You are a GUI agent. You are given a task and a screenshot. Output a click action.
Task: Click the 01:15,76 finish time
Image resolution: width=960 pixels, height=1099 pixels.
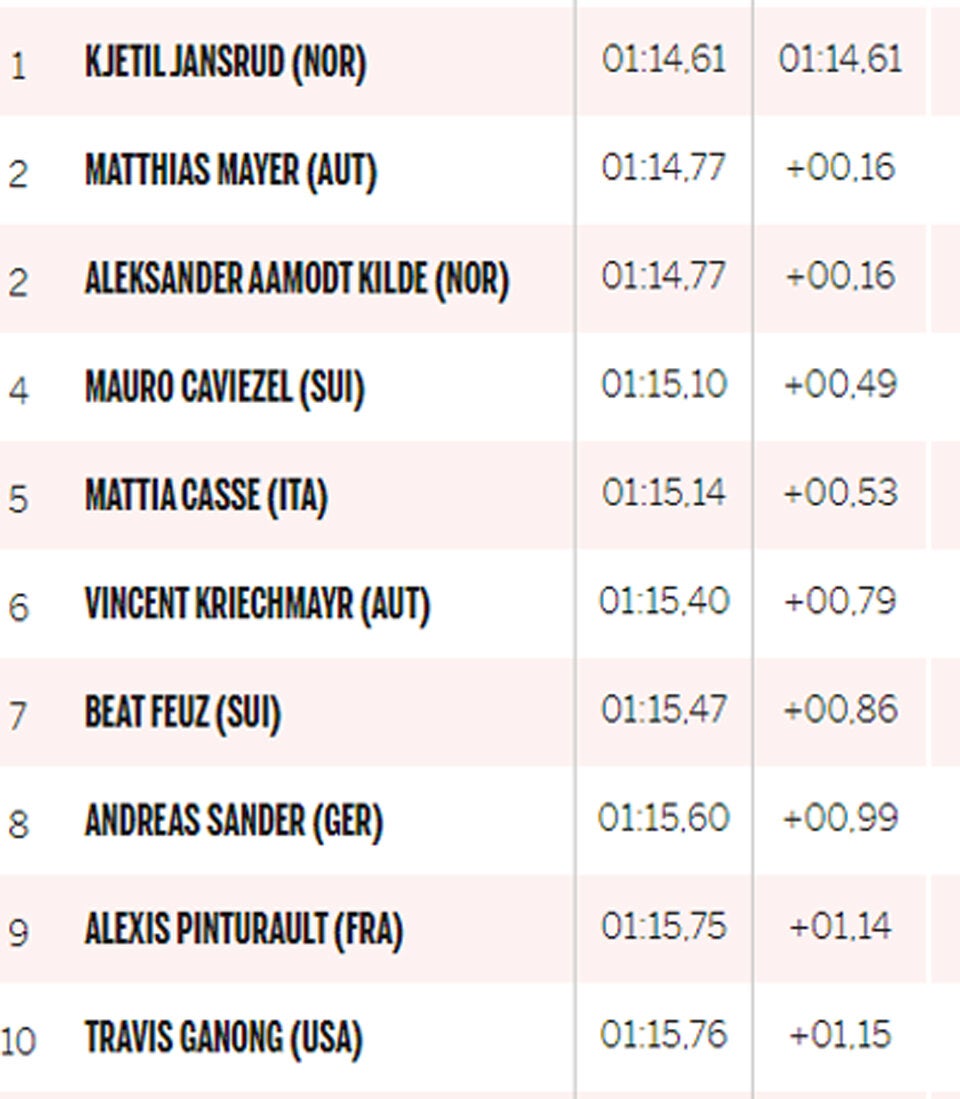point(664,1035)
